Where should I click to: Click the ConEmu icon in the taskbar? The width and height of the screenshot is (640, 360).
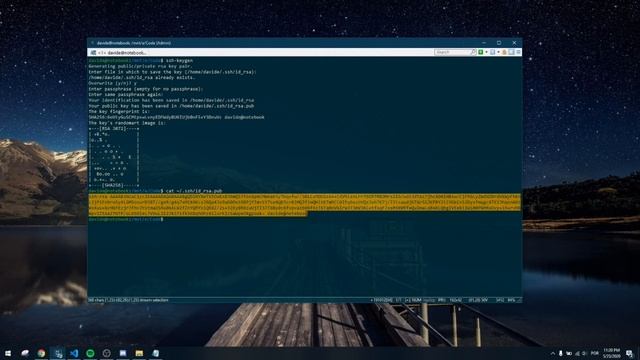click(58, 353)
